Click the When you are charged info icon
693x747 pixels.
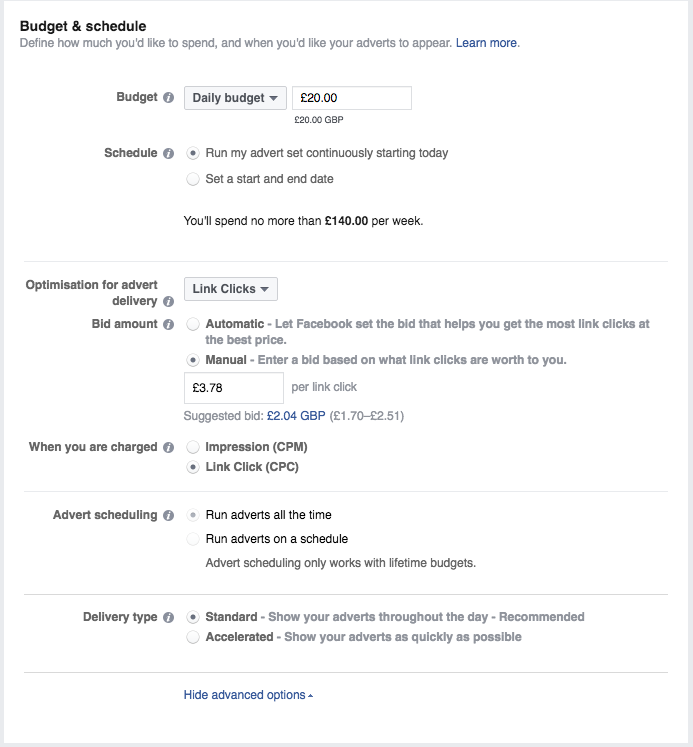click(168, 448)
